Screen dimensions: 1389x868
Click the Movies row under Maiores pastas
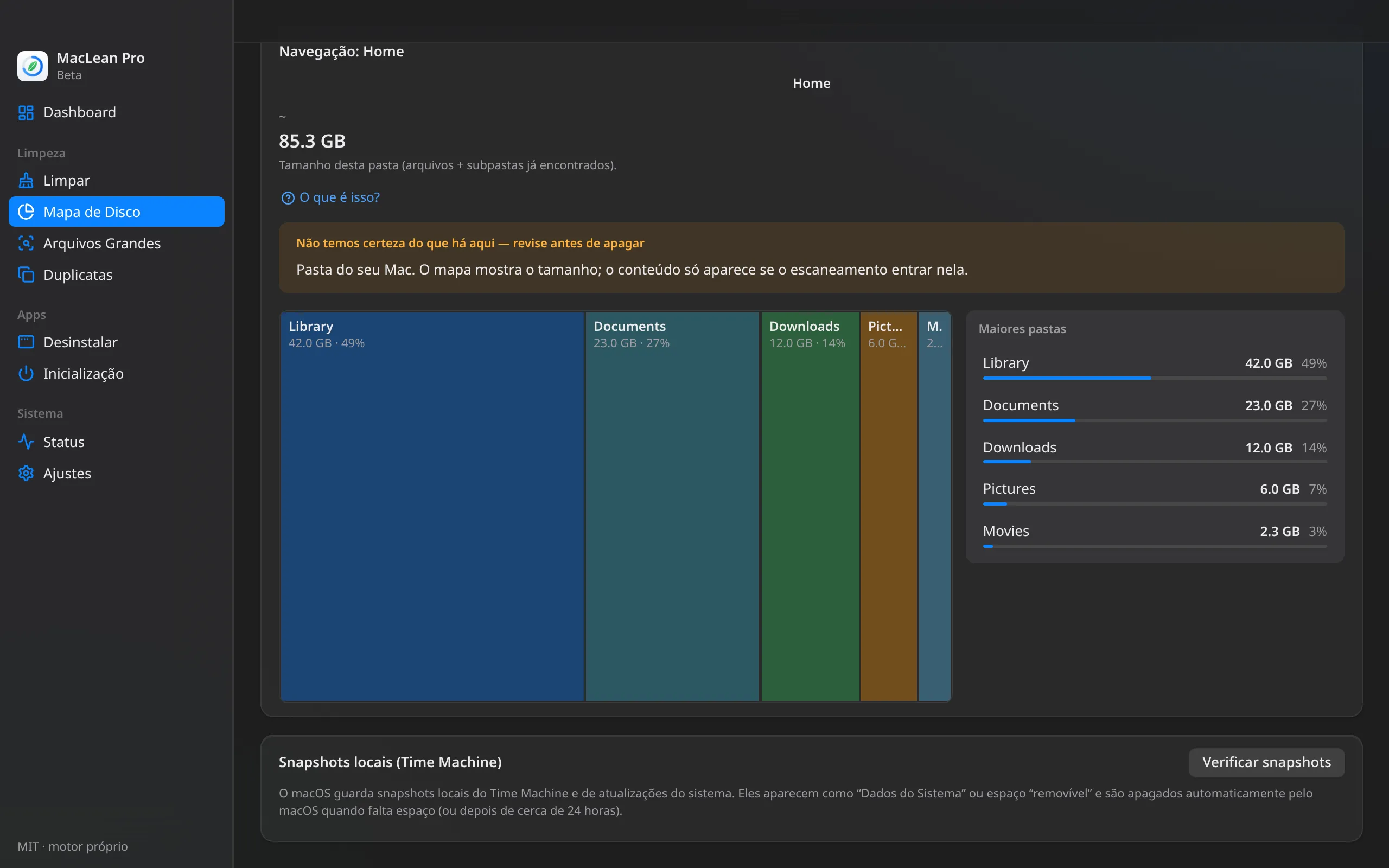[1154, 535]
